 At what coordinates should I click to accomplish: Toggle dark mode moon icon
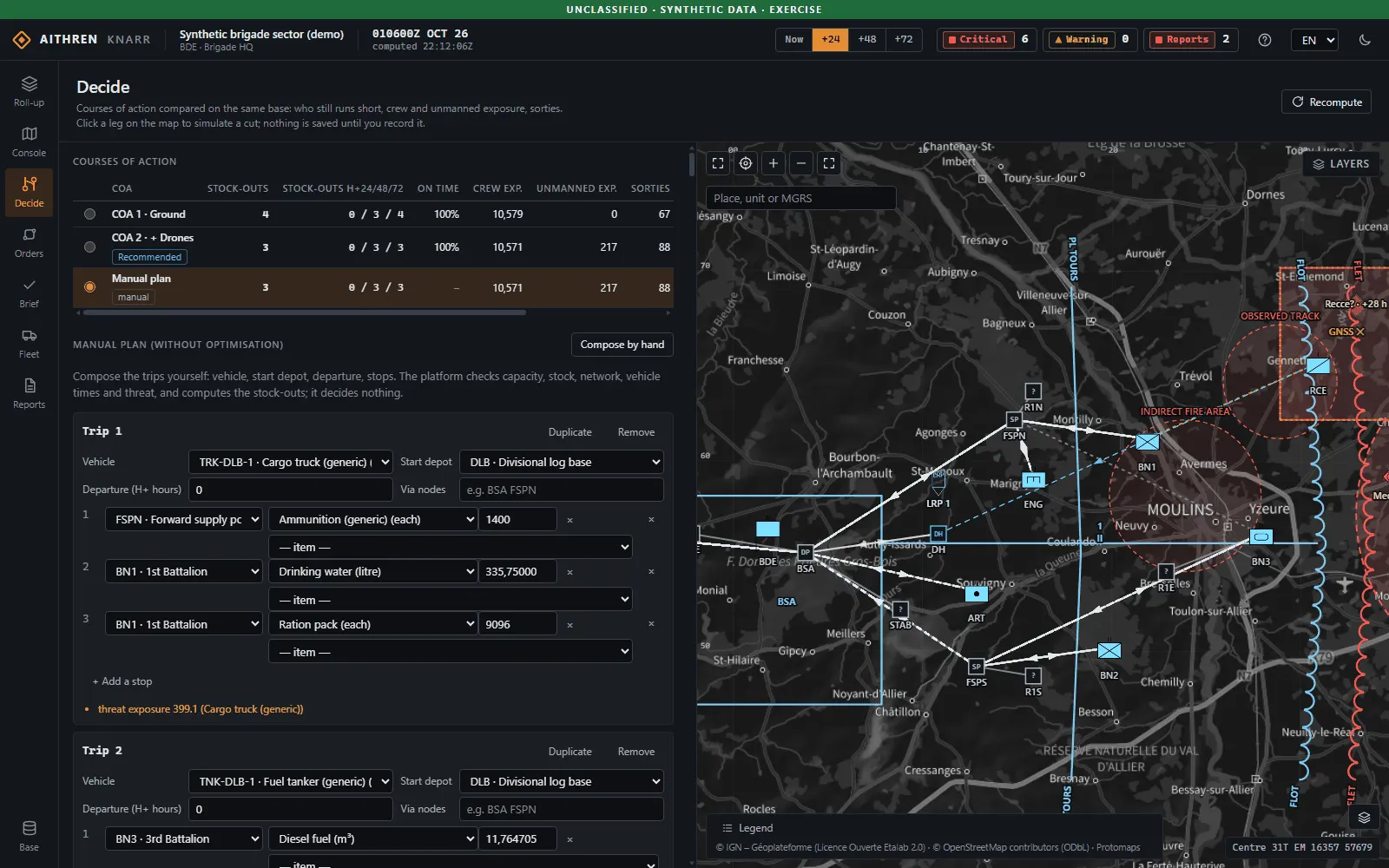click(x=1365, y=40)
